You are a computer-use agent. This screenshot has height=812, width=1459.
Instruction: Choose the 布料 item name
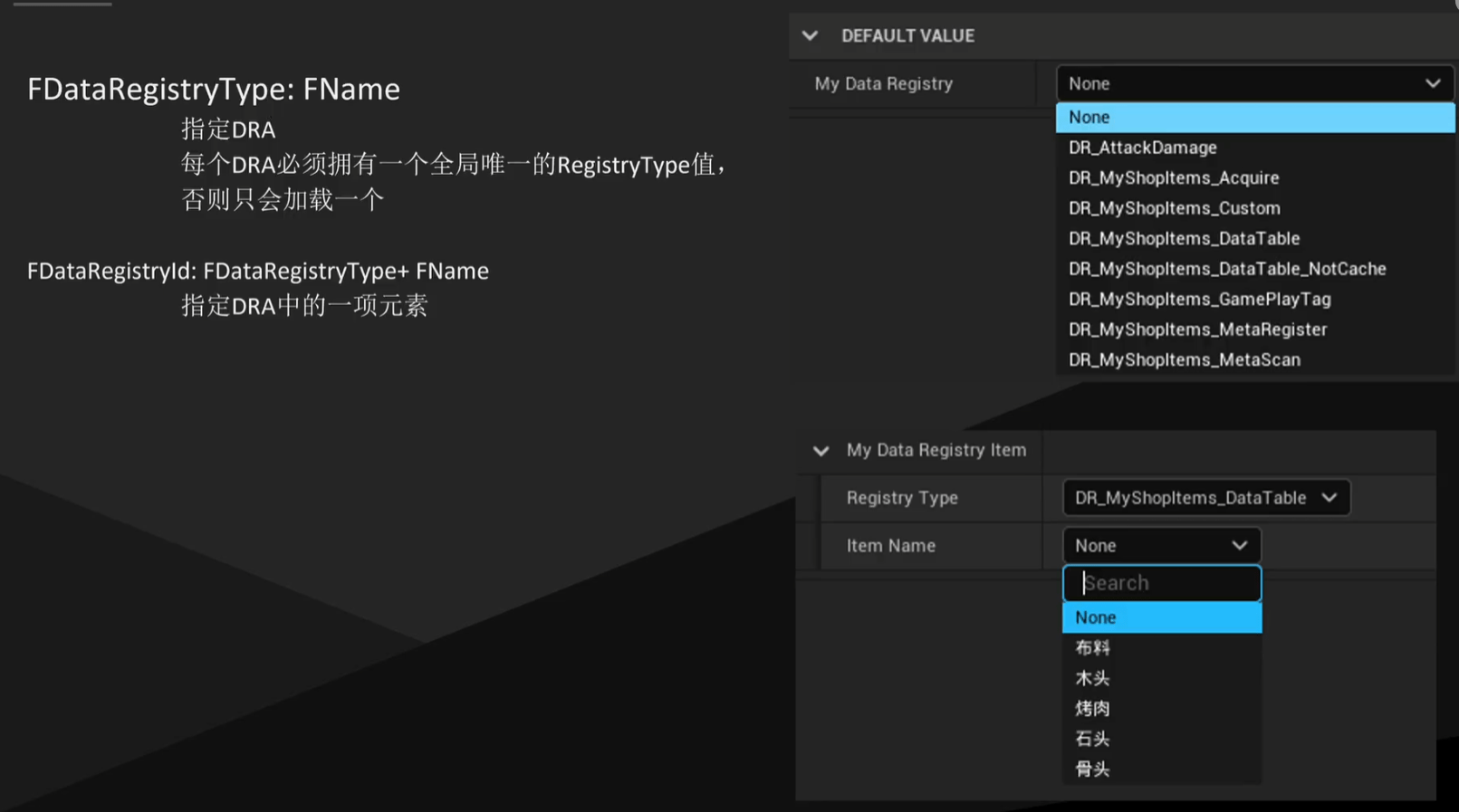[1093, 648]
